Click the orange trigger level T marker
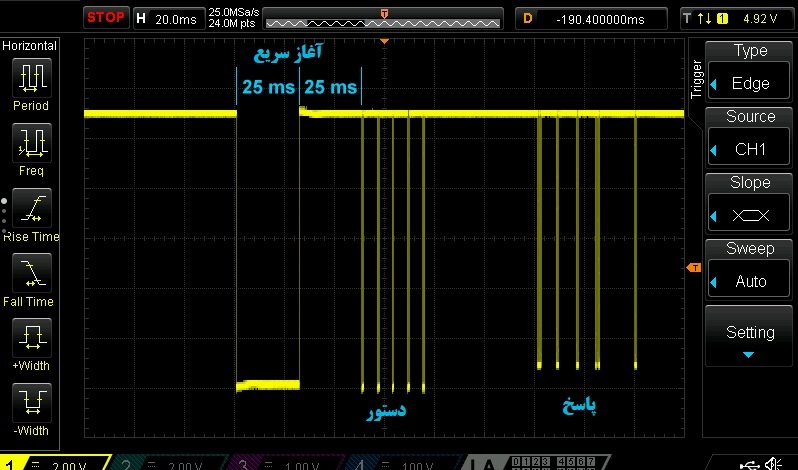This screenshot has height=470, width=798. click(x=694, y=268)
